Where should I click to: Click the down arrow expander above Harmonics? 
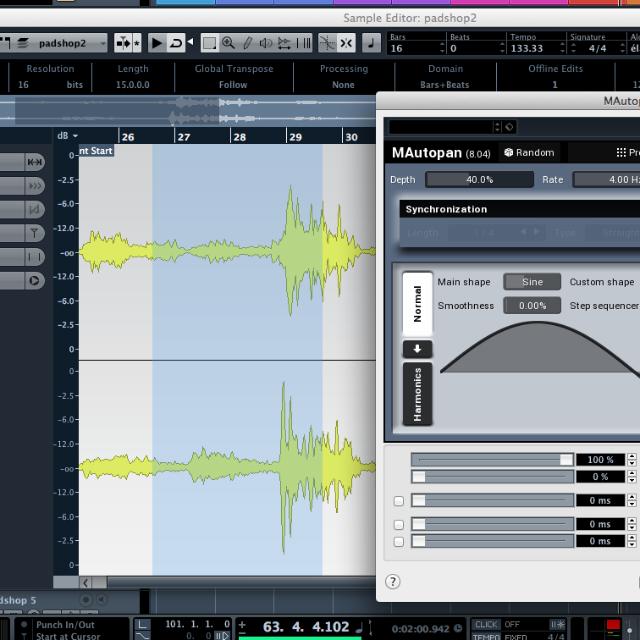[417, 349]
